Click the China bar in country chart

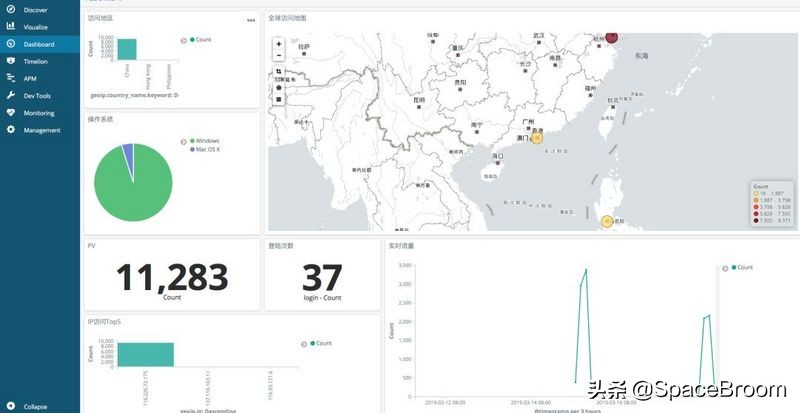click(127, 49)
